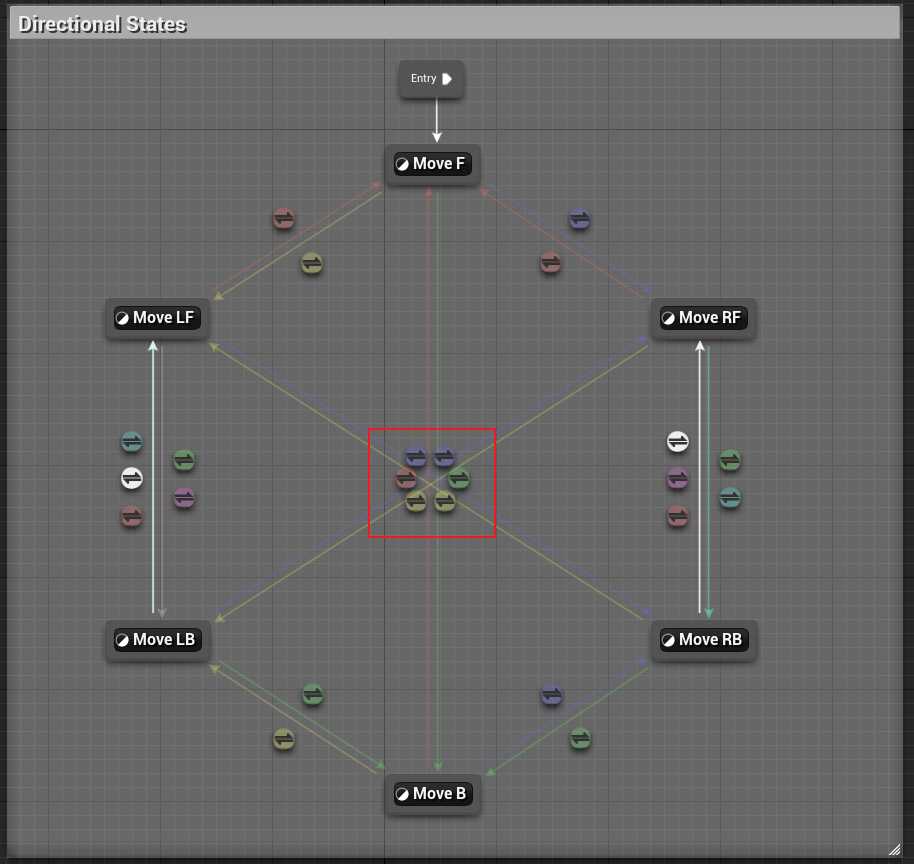Select the purple transition rule icon between Move F and Move RF
914x864 pixels.
[579, 220]
